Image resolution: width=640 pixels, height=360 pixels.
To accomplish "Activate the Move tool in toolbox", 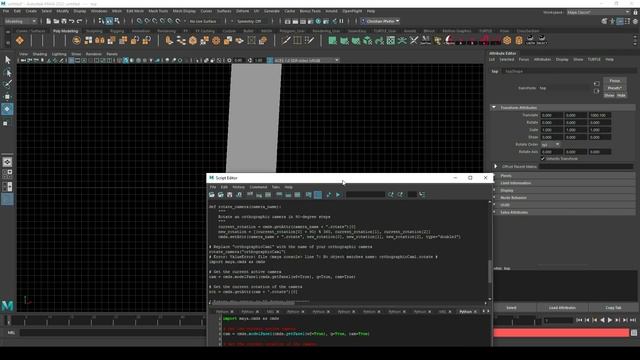I will click(x=7, y=97).
